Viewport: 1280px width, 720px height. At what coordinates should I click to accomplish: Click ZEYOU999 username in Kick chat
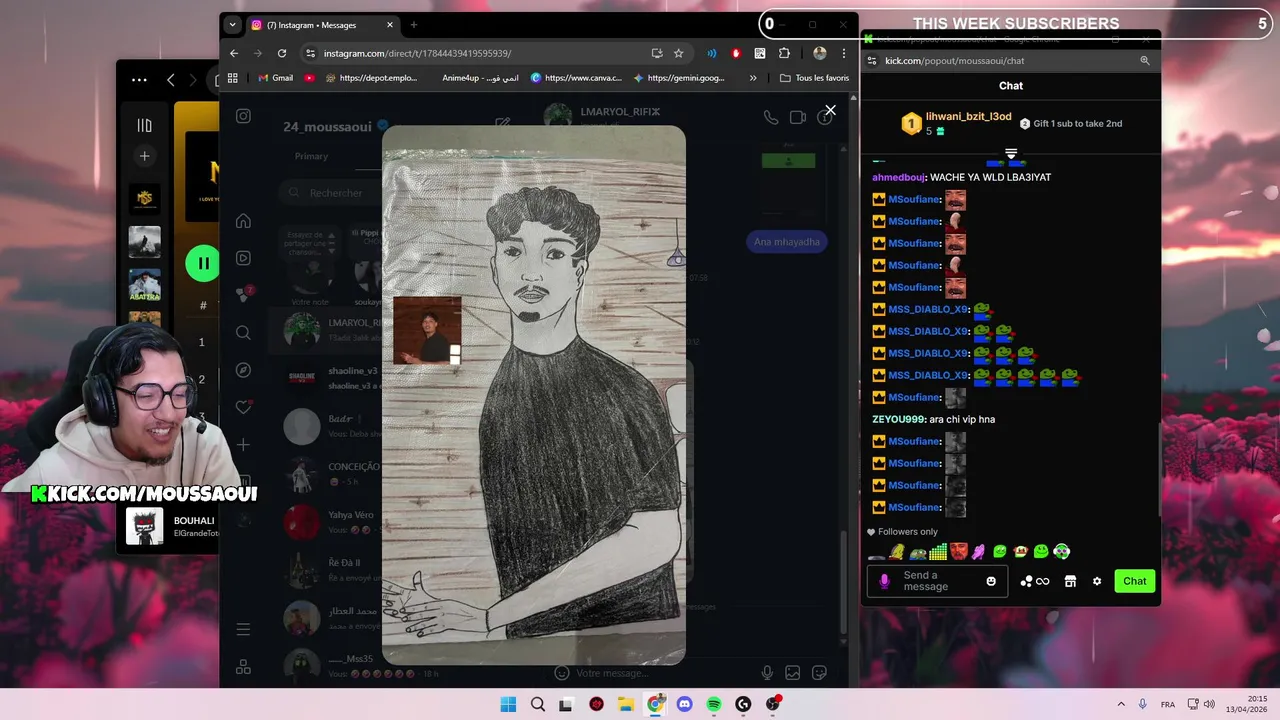899,419
